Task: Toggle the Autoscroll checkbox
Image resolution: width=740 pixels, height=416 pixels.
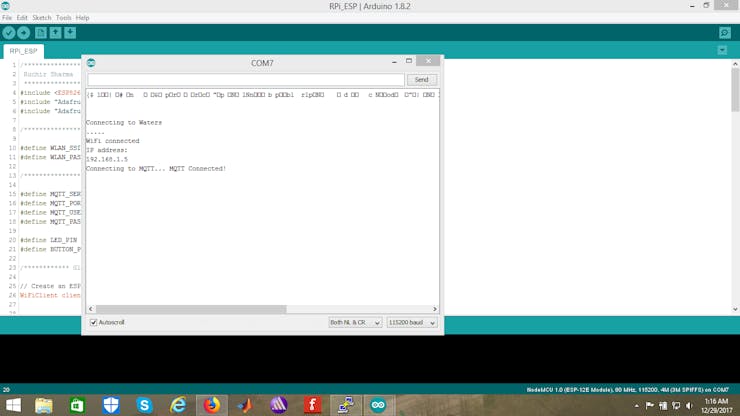Action: (x=93, y=323)
